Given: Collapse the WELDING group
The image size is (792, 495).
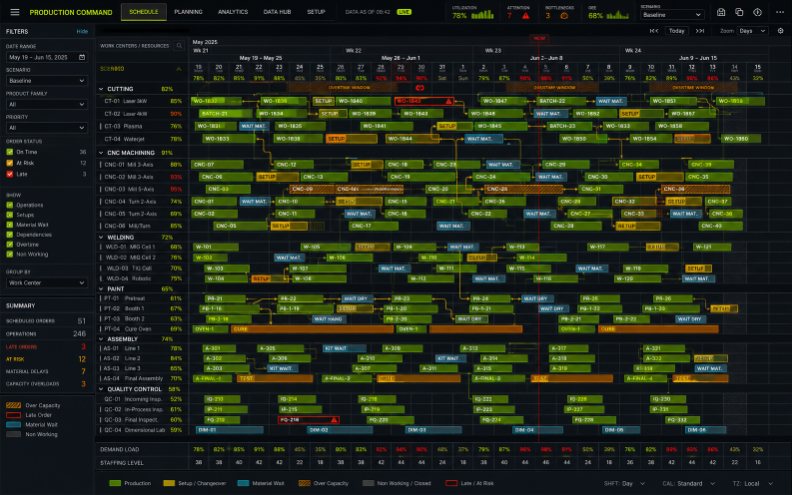Looking at the screenshot, I should click(x=101, y=237).
